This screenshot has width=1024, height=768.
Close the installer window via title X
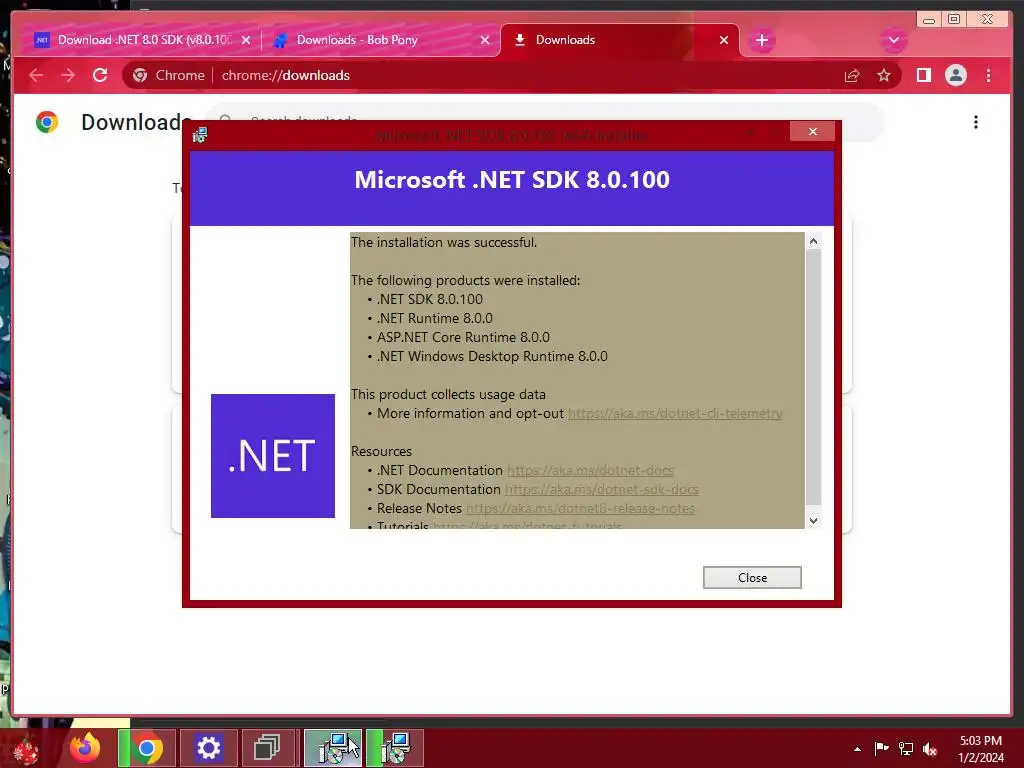tap(812, 131)
